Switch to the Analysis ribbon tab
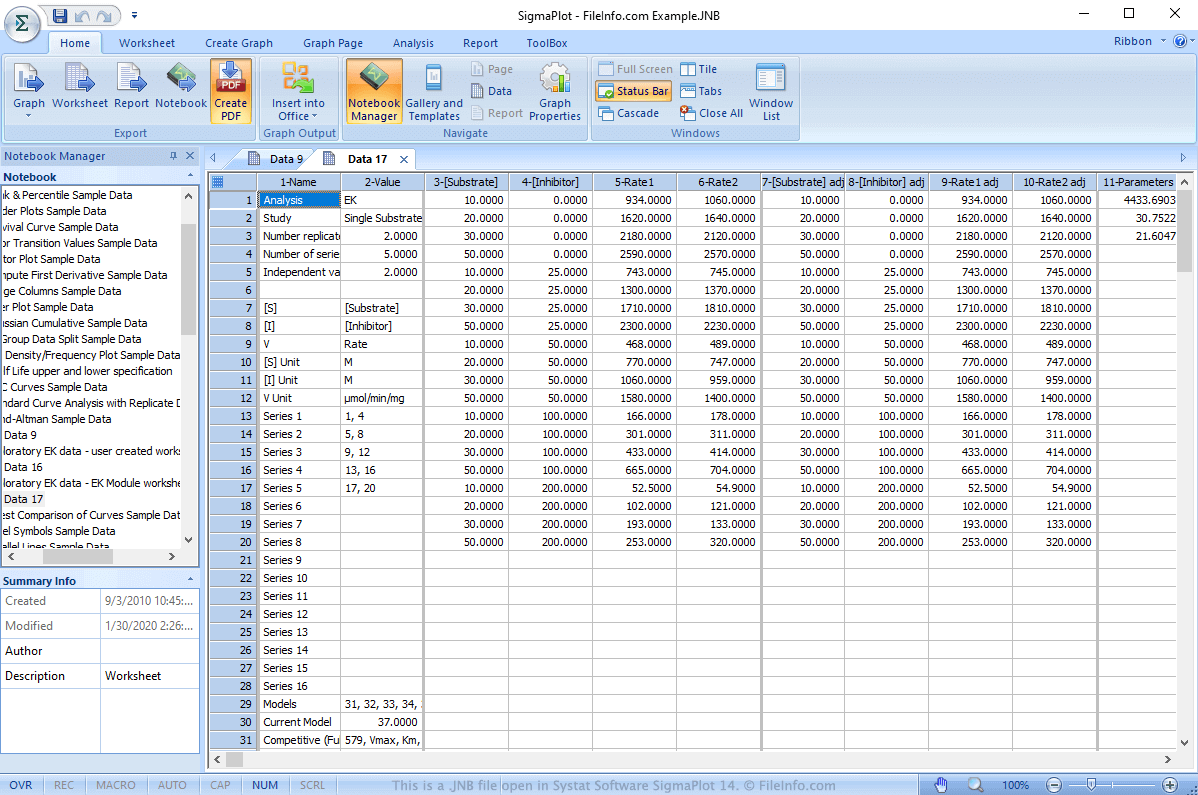The image size is (1198, 795). [x=413, y=43]
